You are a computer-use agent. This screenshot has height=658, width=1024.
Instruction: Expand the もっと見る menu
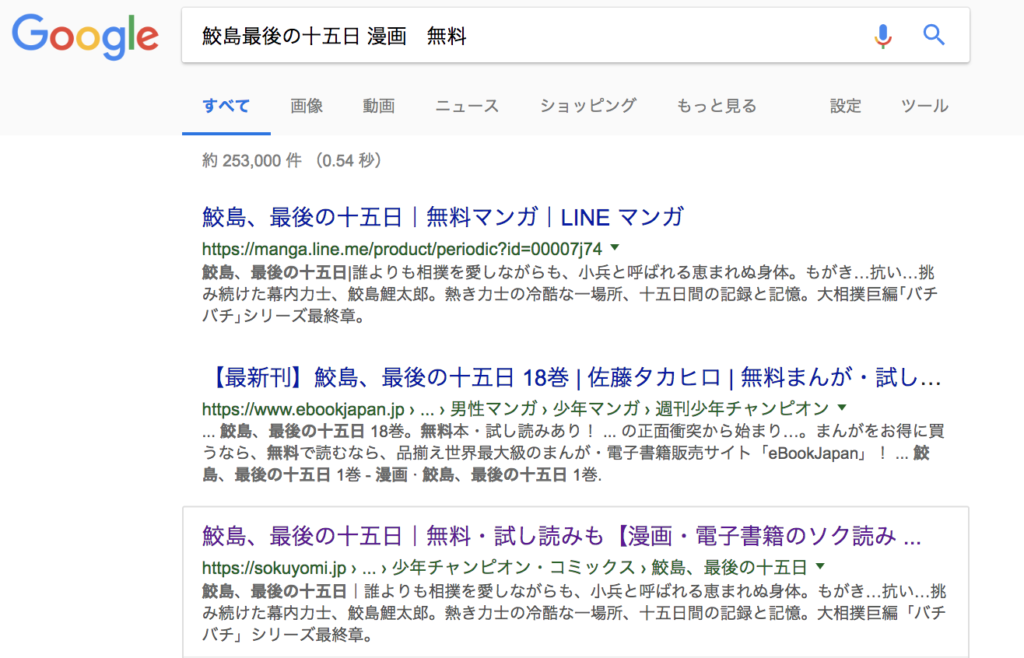pyautogui.click(x=716, y=106)
